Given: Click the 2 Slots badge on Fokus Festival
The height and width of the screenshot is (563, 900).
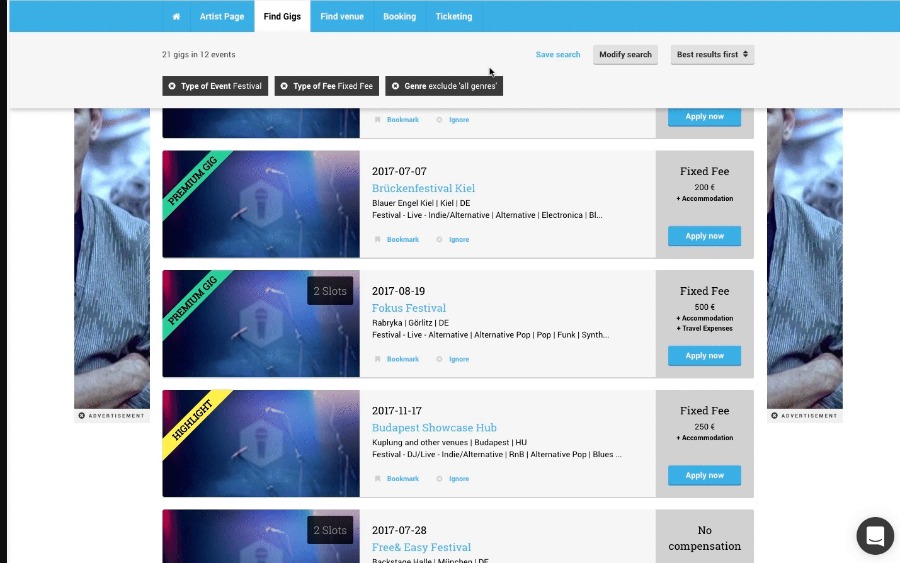Looking at the screenshot, I should (330, 291).
